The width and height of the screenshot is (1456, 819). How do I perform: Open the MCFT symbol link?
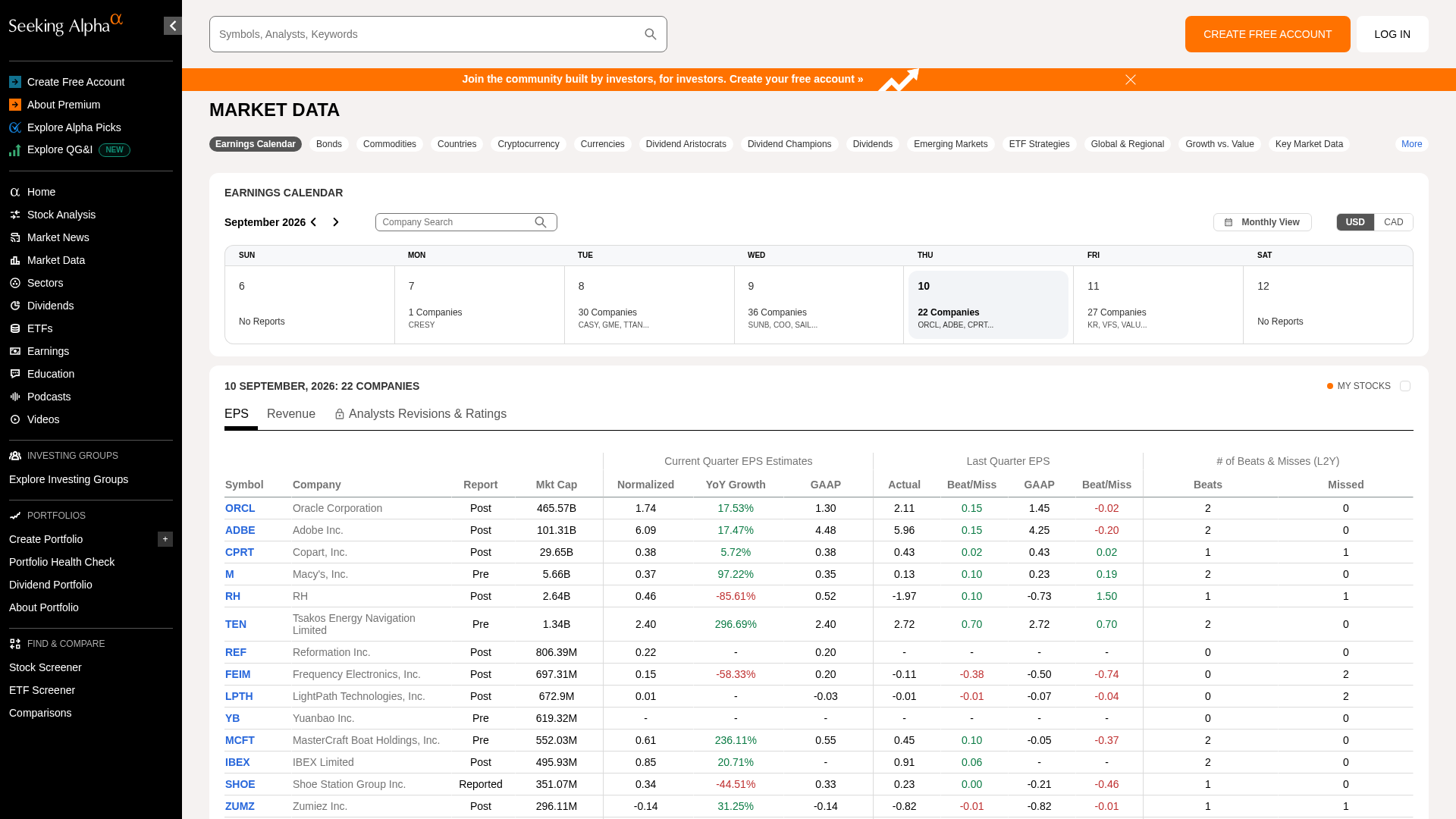point(240,740)
